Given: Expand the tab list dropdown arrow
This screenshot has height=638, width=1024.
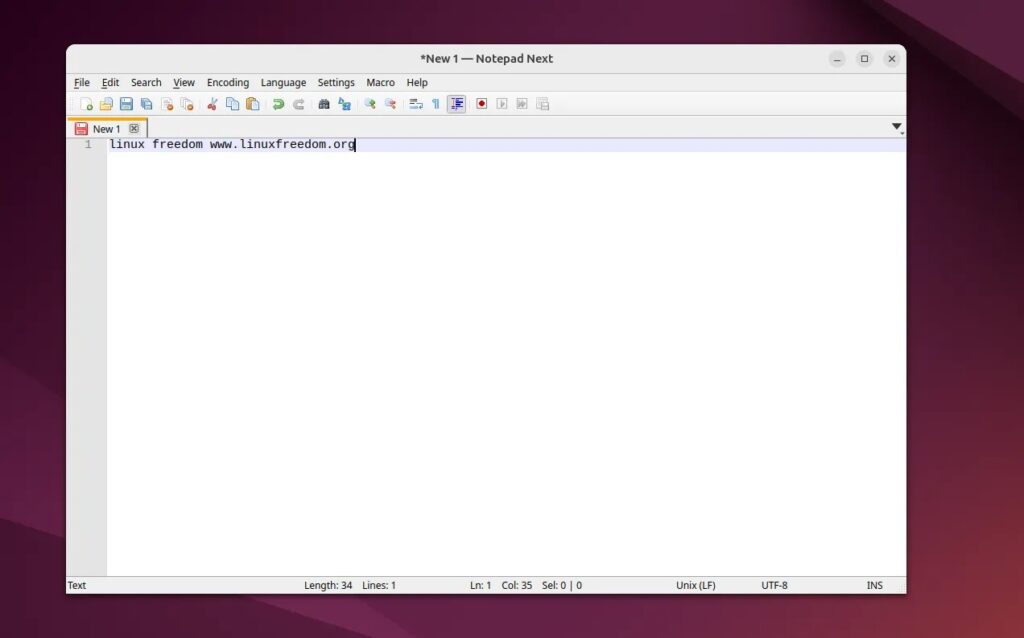Looking at the screenshot, I should pos(897,127).
